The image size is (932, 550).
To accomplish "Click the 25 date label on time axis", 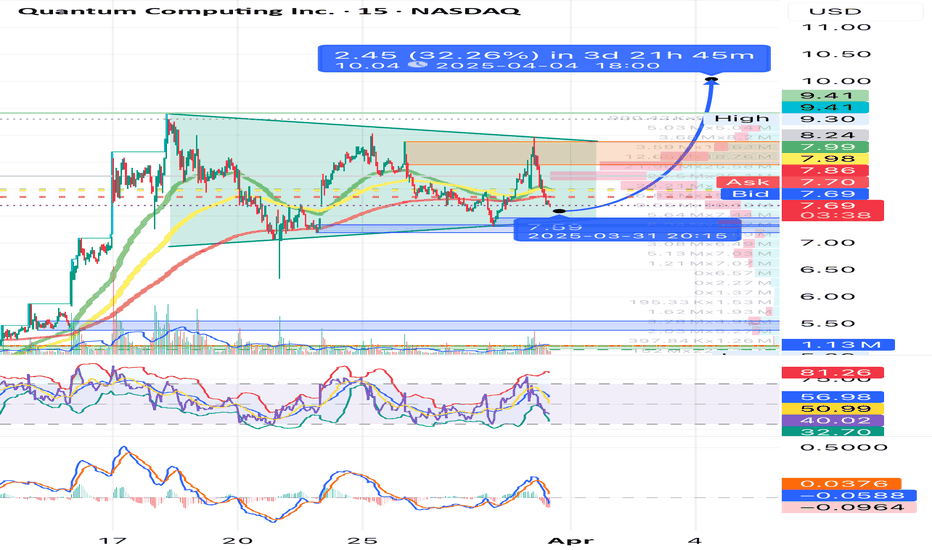I will coord(363,541).
